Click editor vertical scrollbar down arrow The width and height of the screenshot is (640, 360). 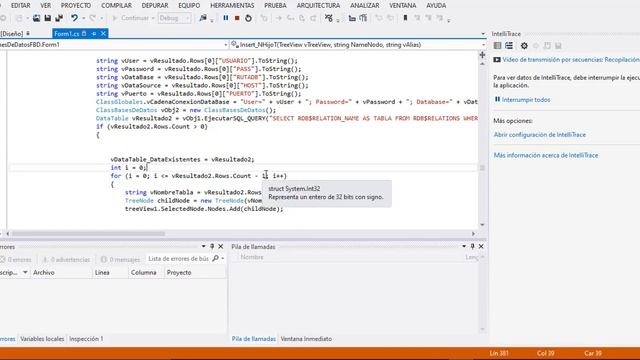coord(482,225)
